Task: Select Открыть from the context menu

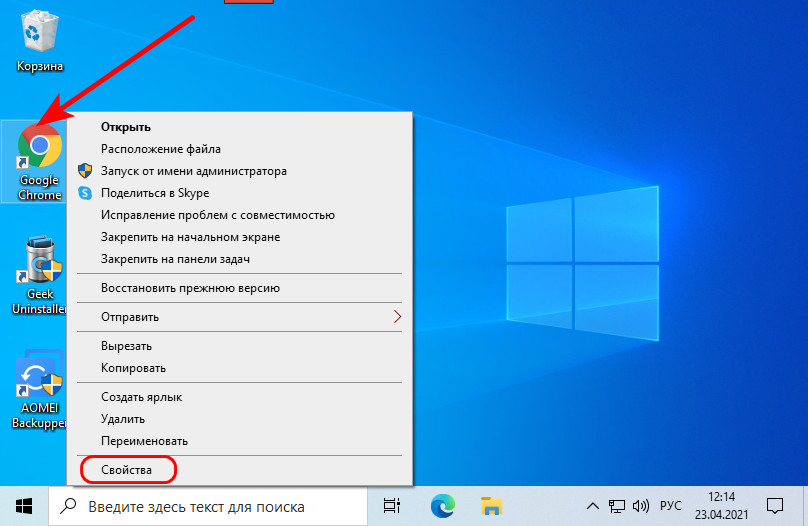Action: click(125, 127)
